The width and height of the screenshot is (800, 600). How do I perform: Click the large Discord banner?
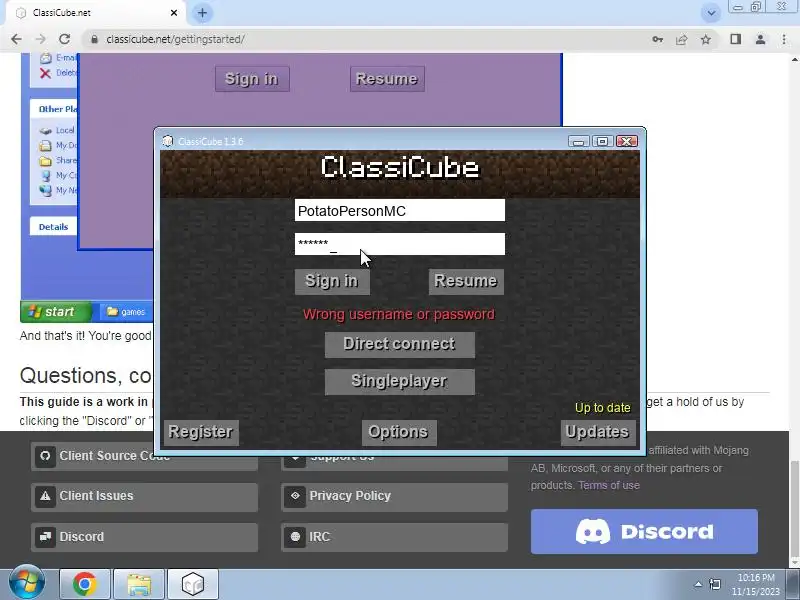[644, 532]
